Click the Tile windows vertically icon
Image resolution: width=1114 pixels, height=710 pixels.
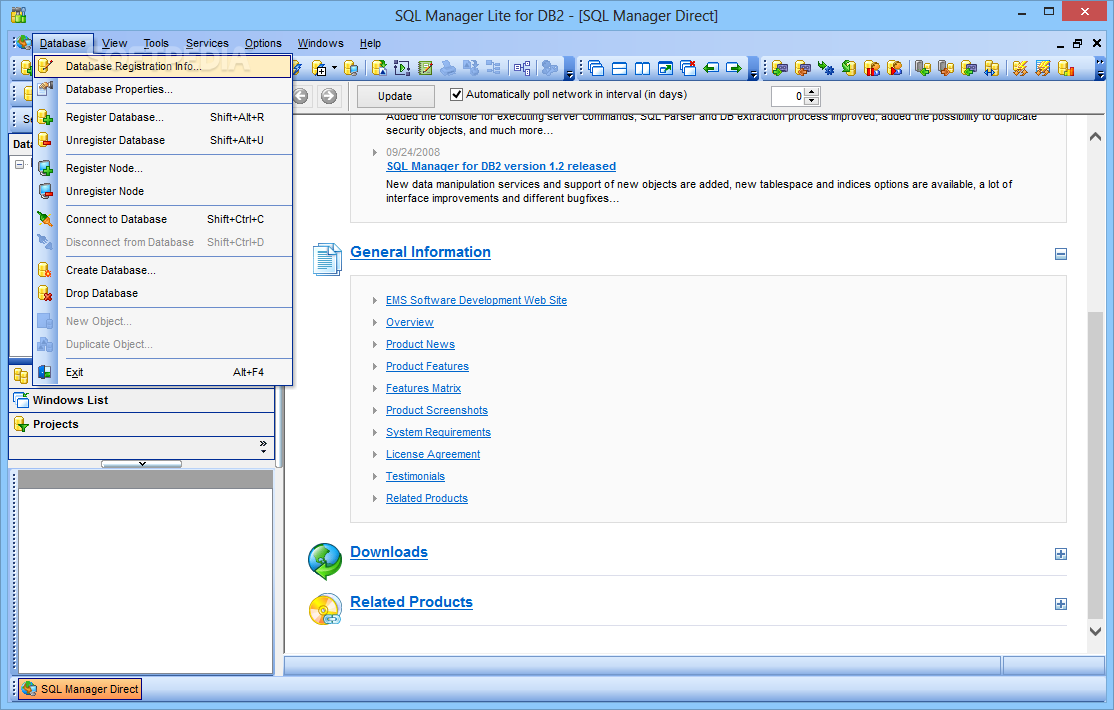642,68
